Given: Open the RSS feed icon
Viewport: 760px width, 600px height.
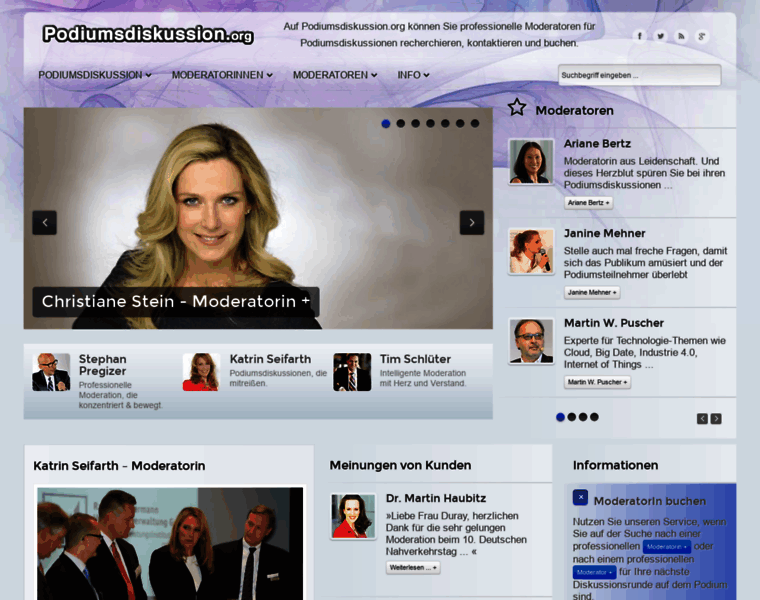Looking at the screenshot, I should [681, 36].
